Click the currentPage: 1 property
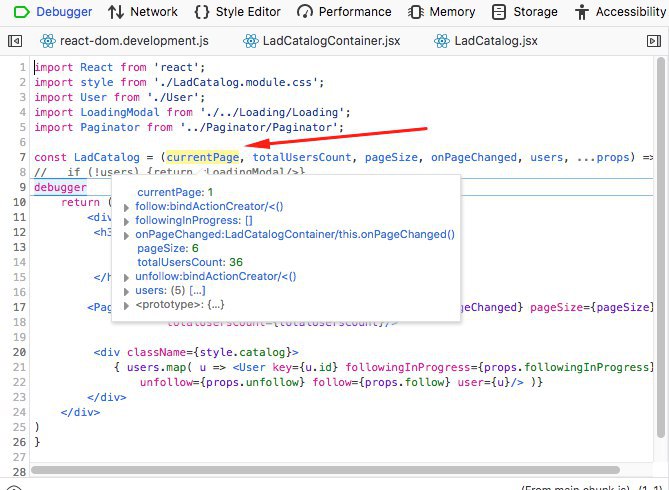 pyautogui.click(x=175, y=192)
